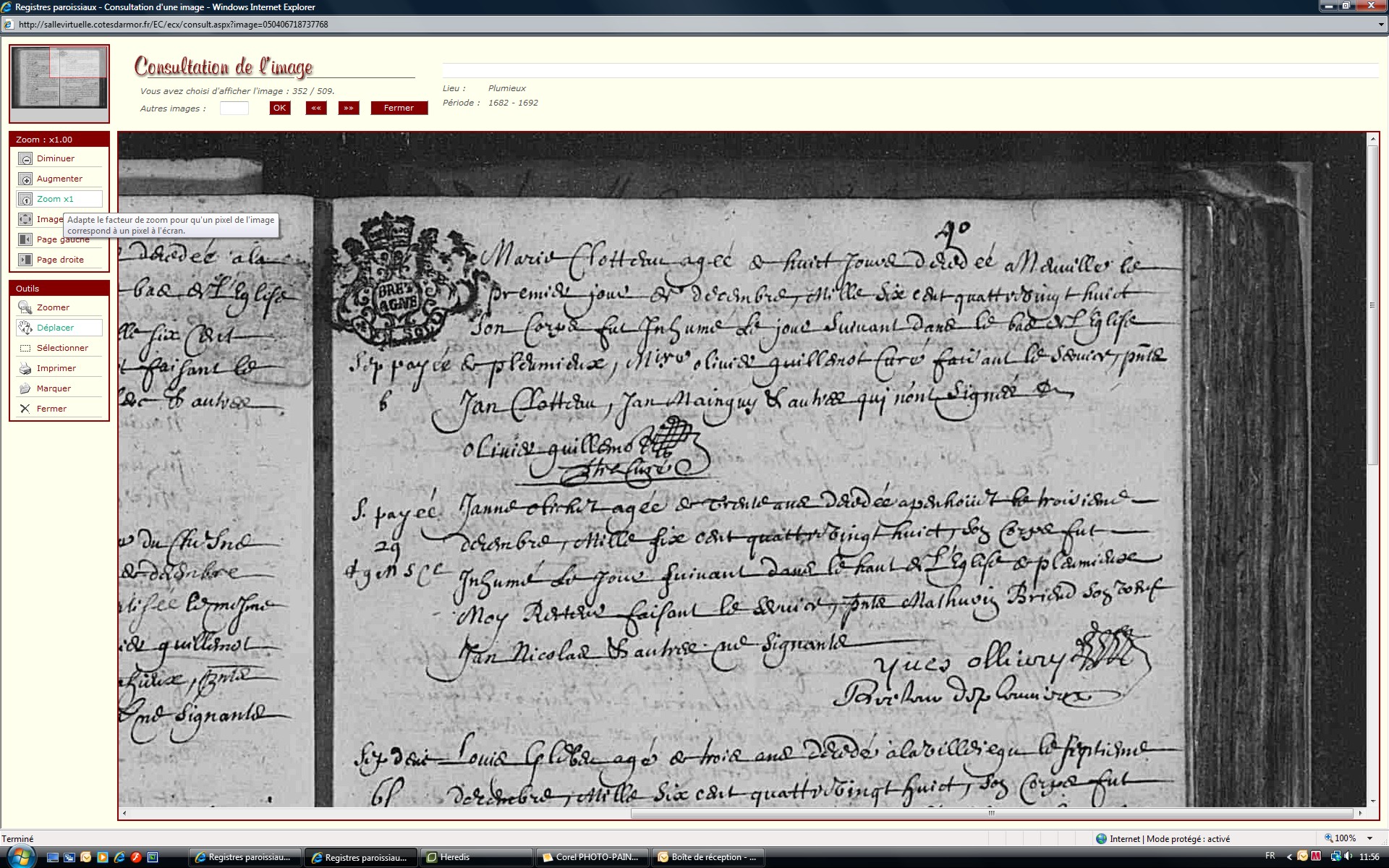Click the Augmenter zoom-in icon
Screen dimensions: 1389x868
25,179
